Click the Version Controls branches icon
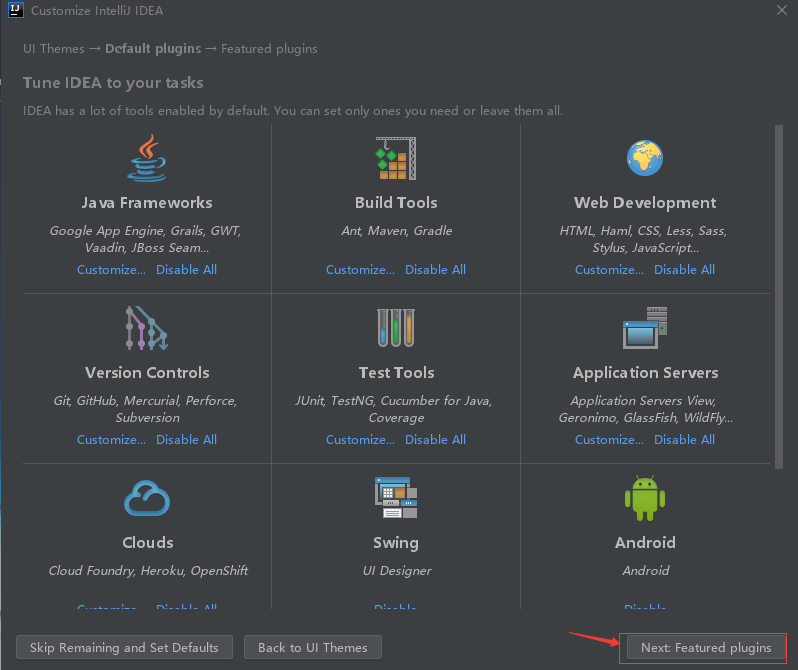This screenshot has width=798, height=670. tap(147, 328)
